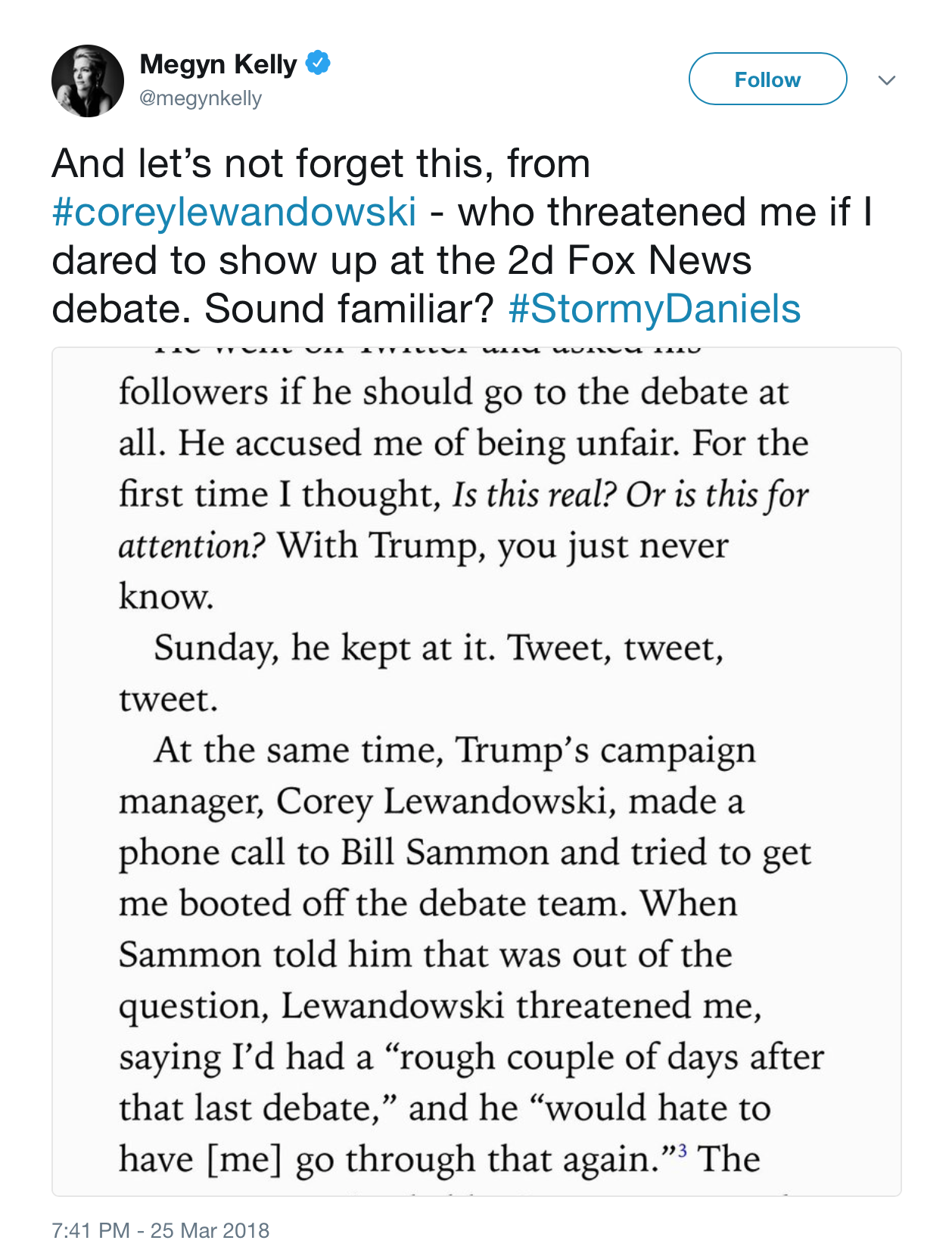Screen dimensions: 952x1259
Task: Click footnote 3 superscript in book excerpt
Action: tap(682, 1151)
